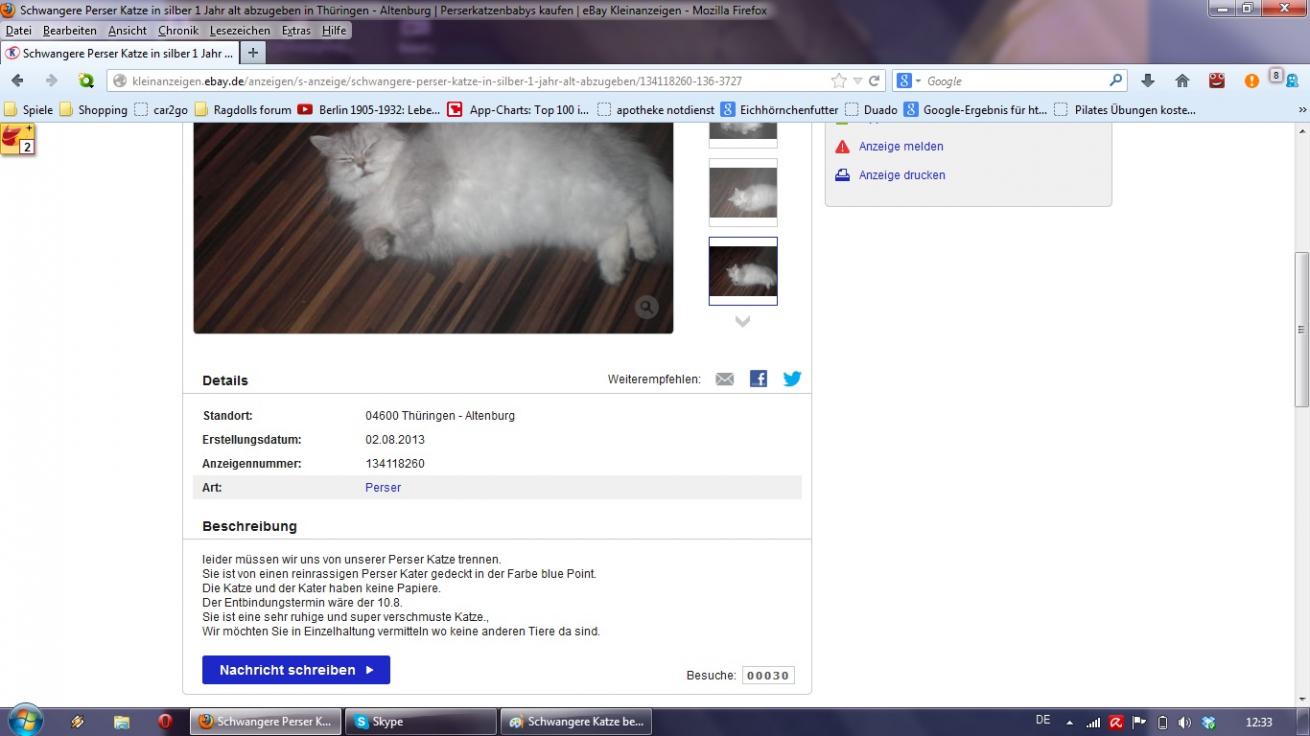
Task: Open the Ragdolls forum bookmark
Action: 243,110
